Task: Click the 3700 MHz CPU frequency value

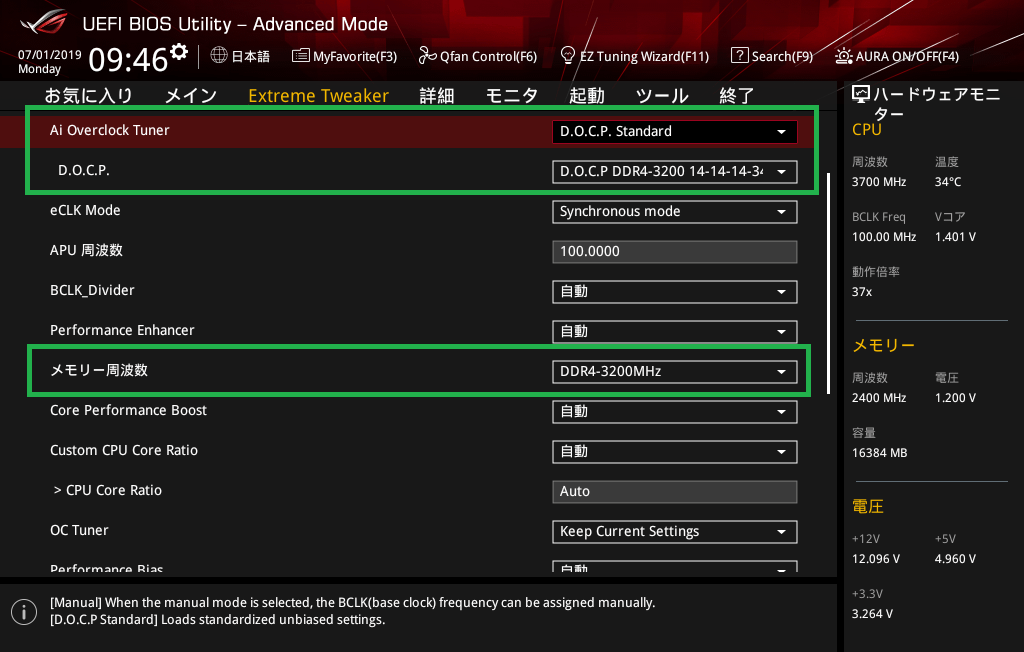Action: [879, 182]
